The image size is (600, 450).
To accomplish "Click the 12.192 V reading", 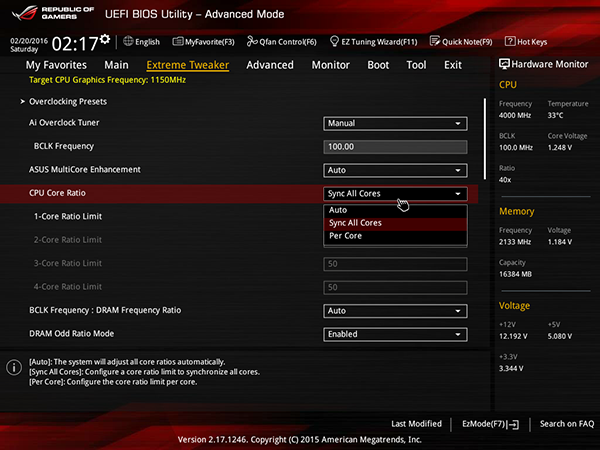I will click(x=513, y=336).
